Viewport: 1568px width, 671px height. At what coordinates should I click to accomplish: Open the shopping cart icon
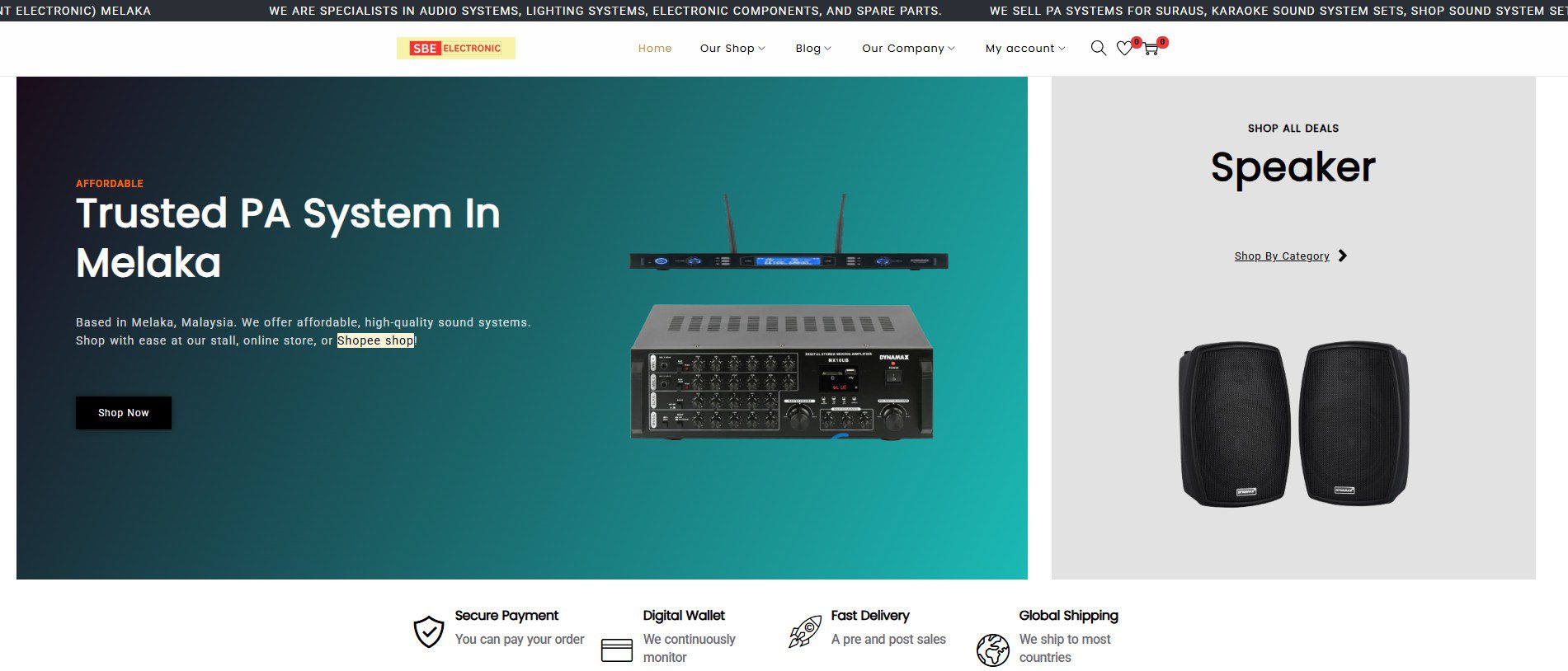coord(1151,49)
